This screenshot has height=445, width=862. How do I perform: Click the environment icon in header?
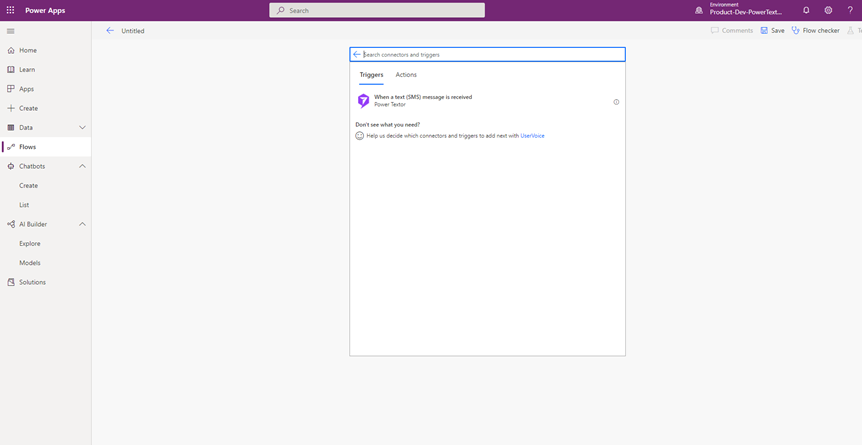tap(699, 10)
